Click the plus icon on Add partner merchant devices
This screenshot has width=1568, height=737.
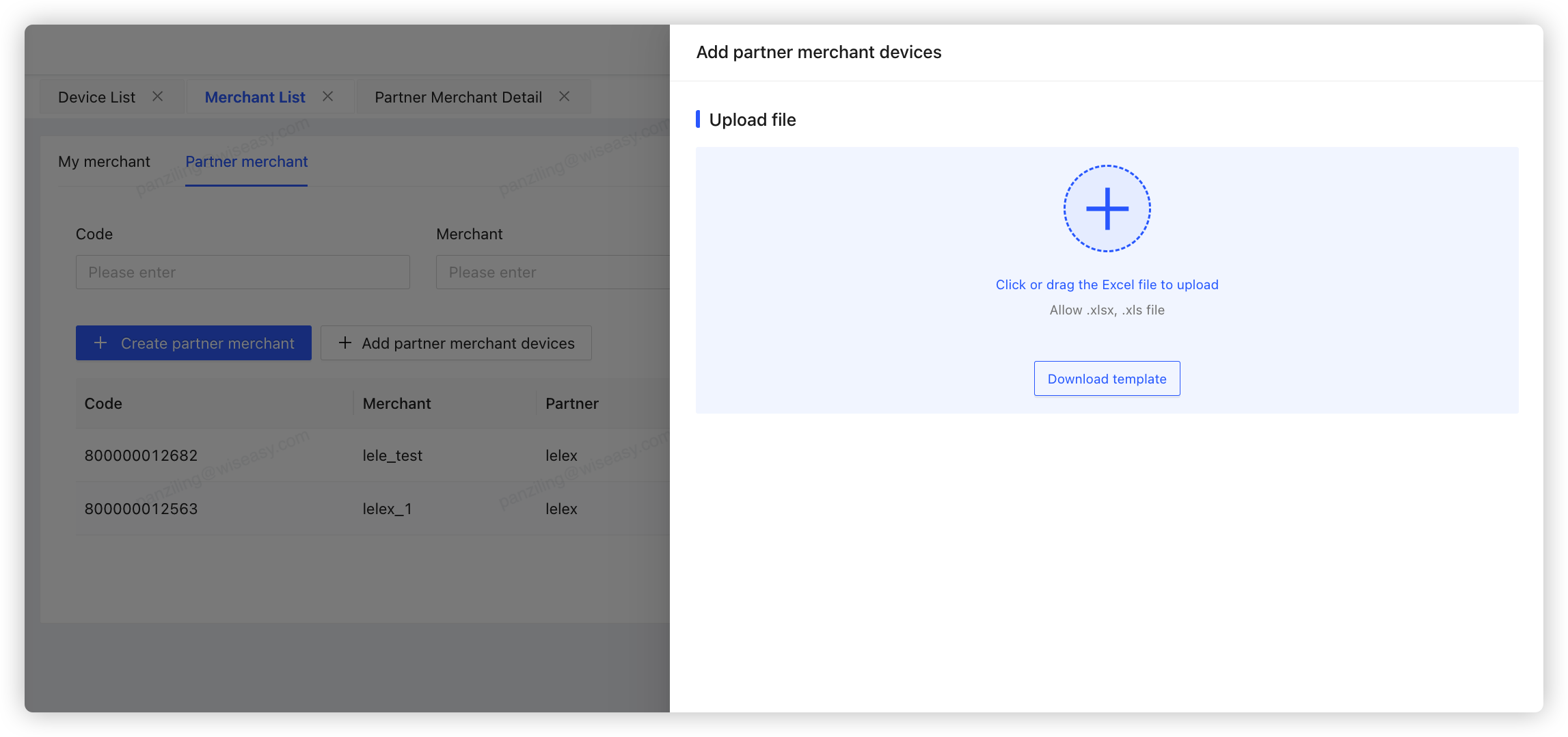[x=345, y=343]
